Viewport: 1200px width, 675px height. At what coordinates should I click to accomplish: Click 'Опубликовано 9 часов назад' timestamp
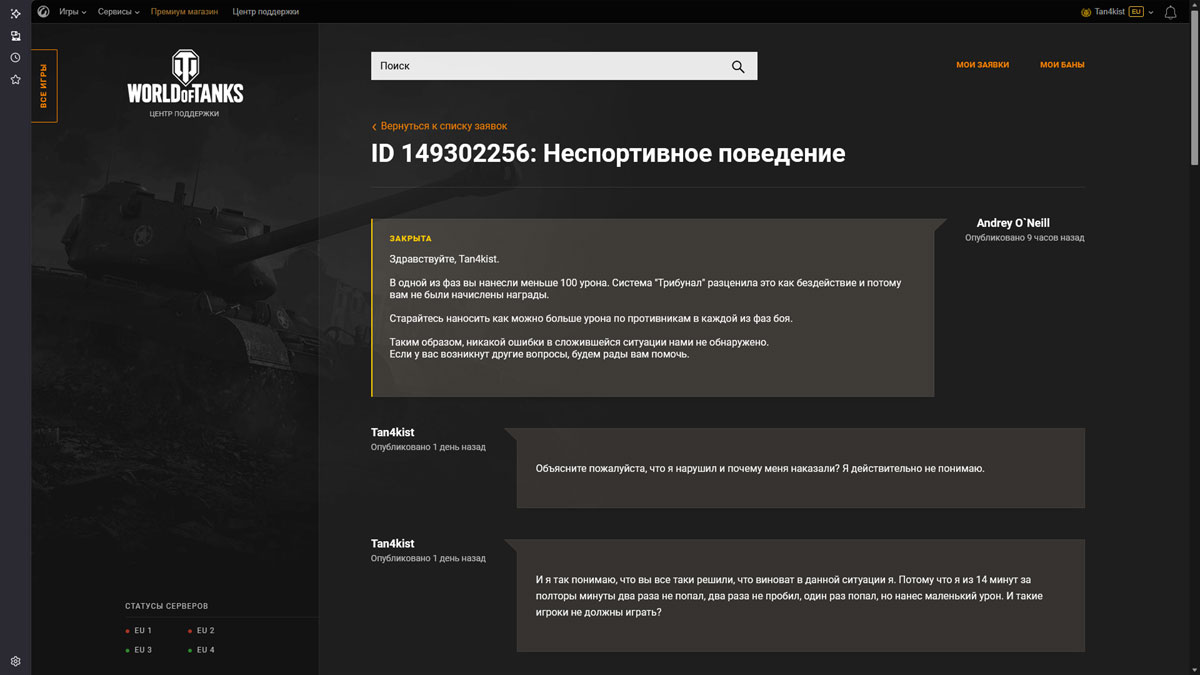point(1024,238)
